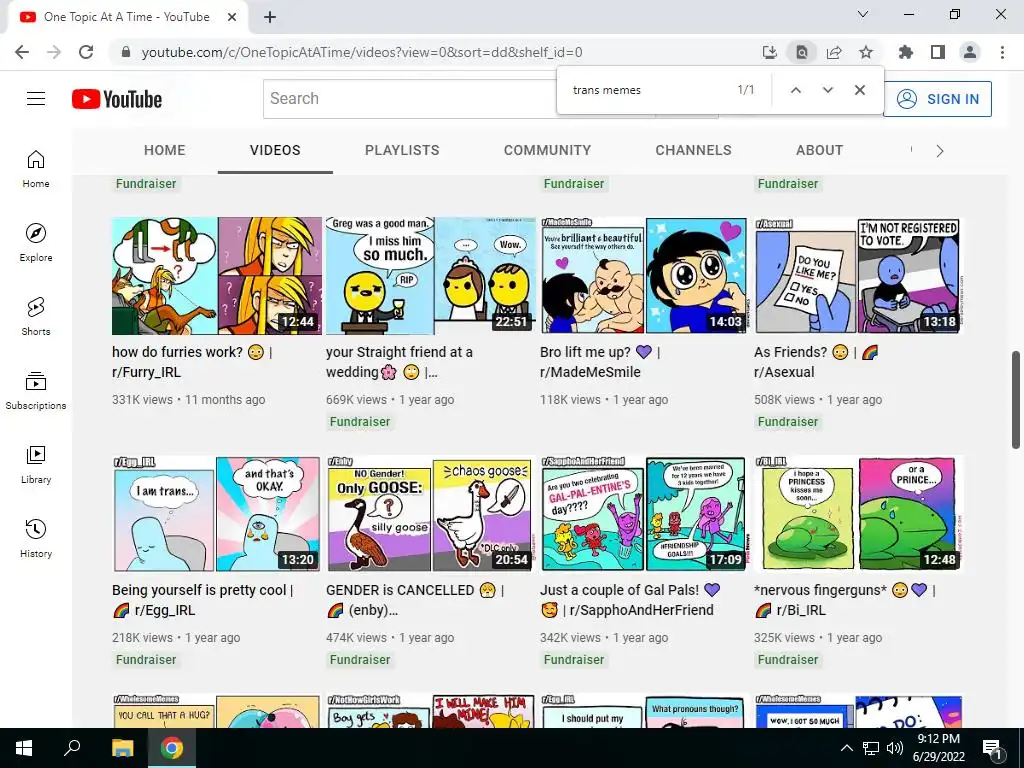Viewport: 1024px width, 768px height.
Task: Close the find bar
Action: click(860, 90)
